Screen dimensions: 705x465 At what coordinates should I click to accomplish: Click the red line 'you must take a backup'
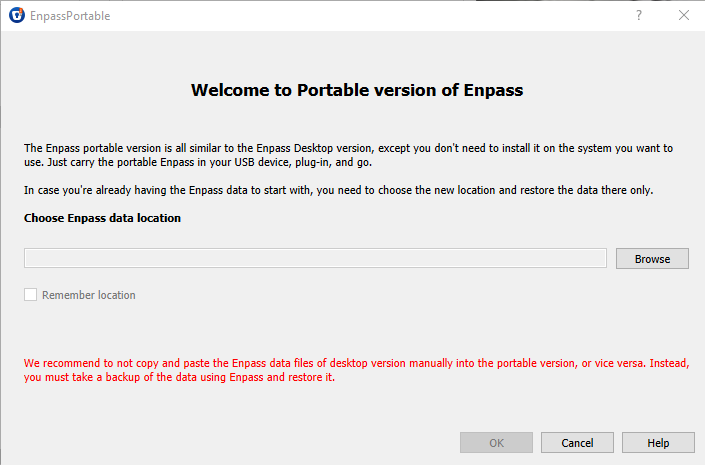point(179,378)
